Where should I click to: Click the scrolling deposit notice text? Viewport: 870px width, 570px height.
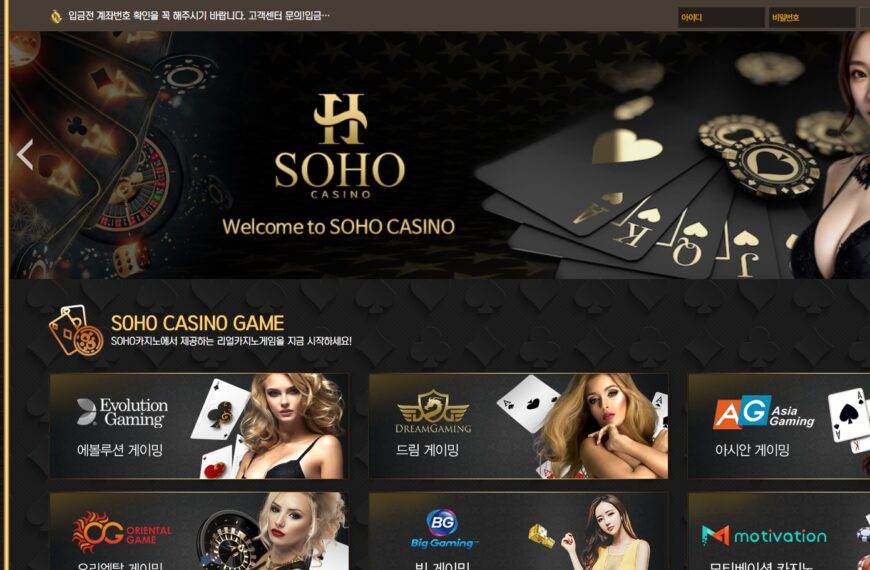[199, 16]
